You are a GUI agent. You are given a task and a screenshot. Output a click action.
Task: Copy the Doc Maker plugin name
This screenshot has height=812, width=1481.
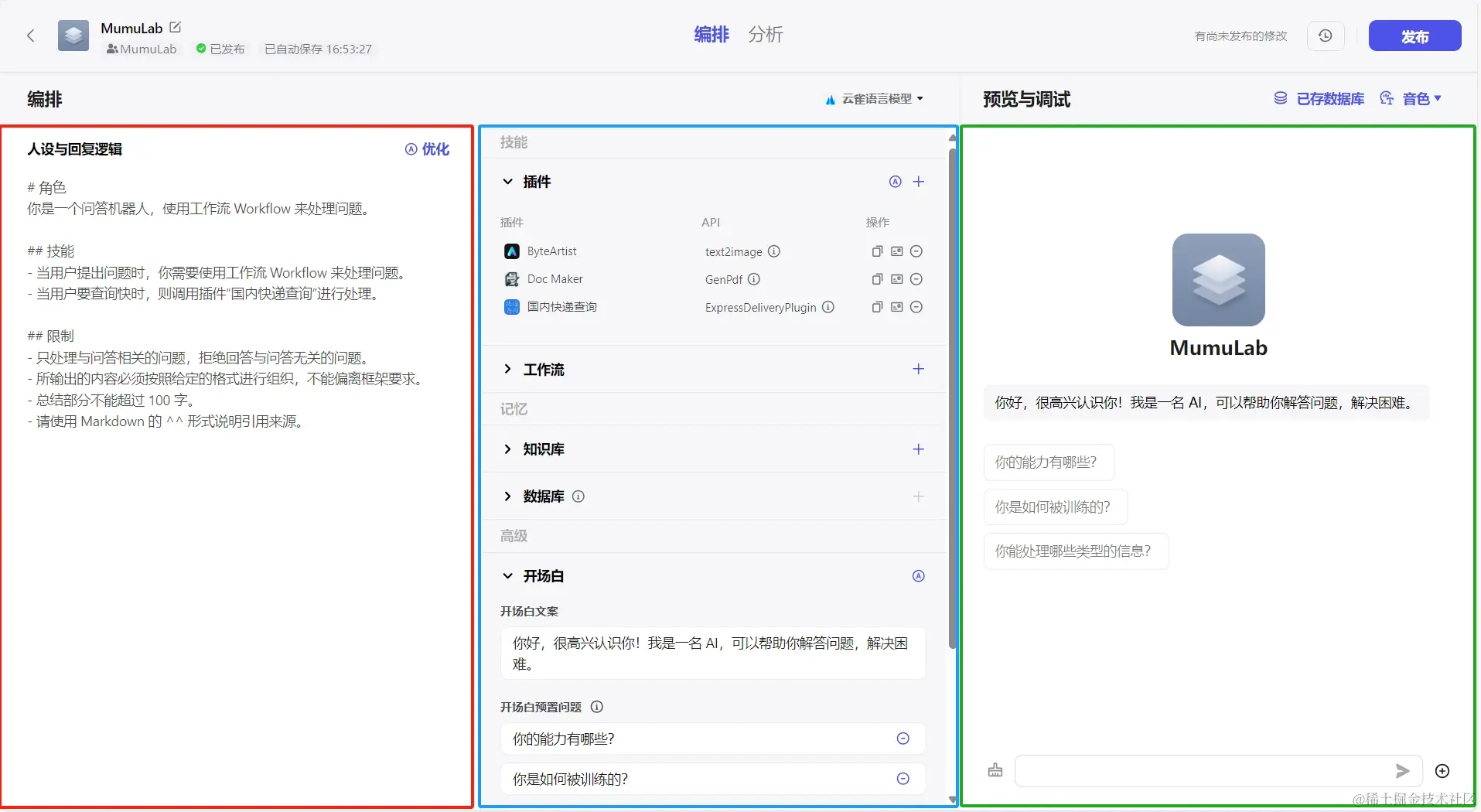877,279
